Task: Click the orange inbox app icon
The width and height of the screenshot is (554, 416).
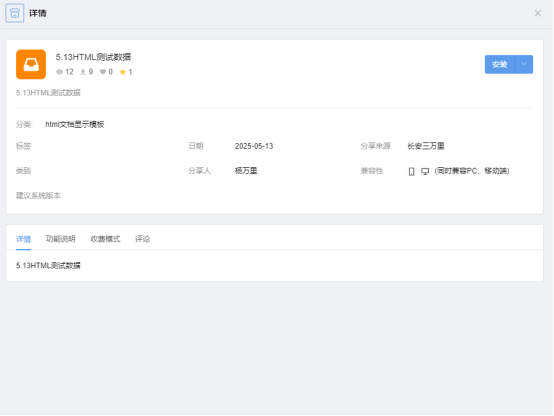Action: click(x=31, y=64)
